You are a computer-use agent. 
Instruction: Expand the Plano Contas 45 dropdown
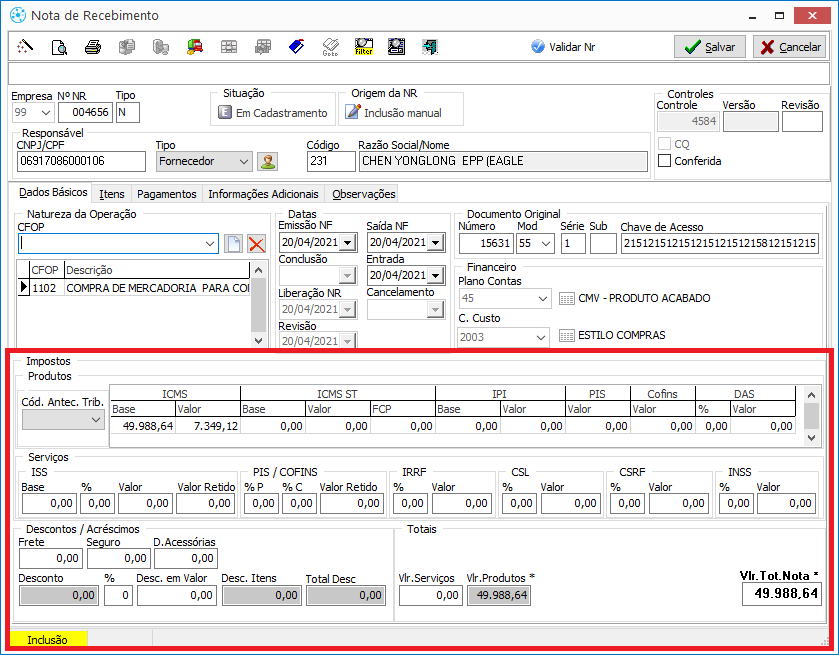pos(543,298)
